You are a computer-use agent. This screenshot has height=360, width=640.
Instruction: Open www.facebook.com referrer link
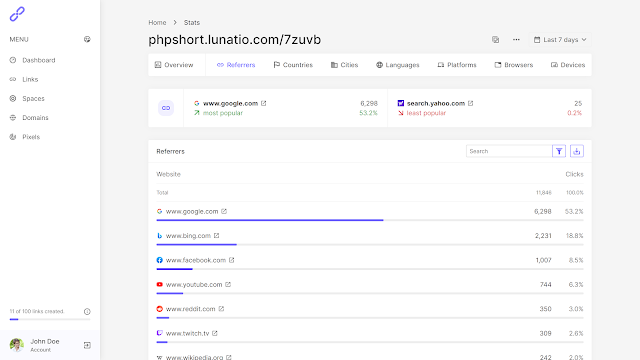tap(196, 260)
